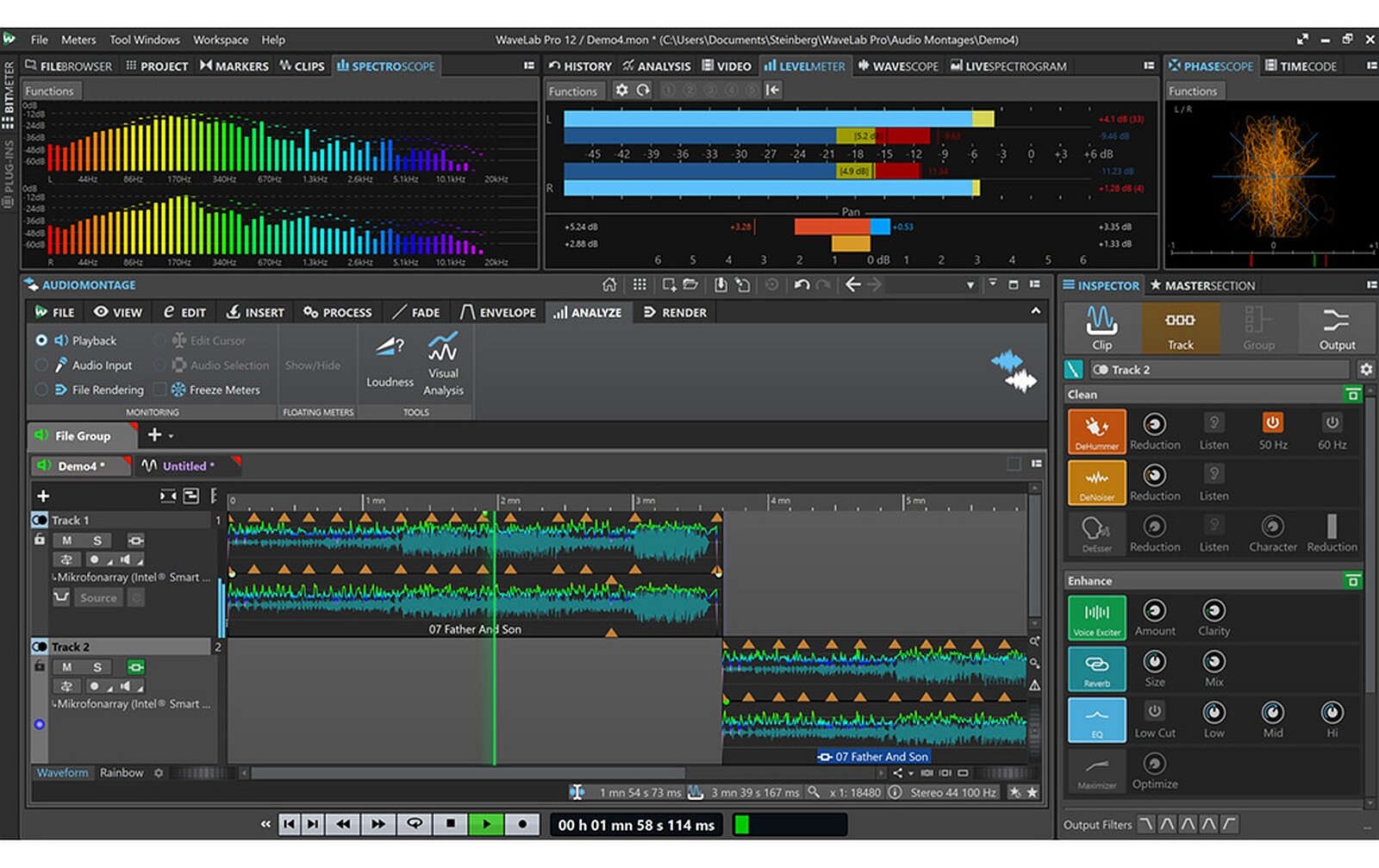Adjust the Reverb Size knob
The image size is (1379, 868).
[1154, 661]
